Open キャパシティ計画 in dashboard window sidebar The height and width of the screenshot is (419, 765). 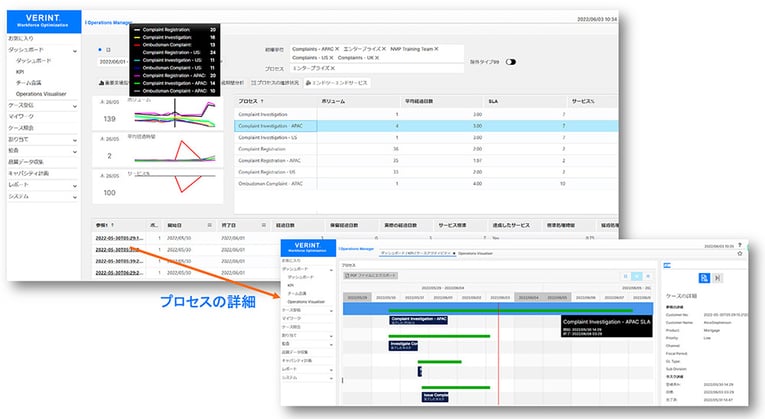28,174
